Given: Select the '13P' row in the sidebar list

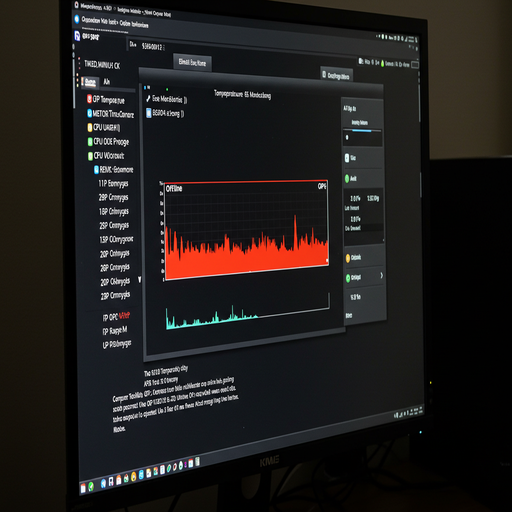Looking at the screenshot, I should 116,240.
